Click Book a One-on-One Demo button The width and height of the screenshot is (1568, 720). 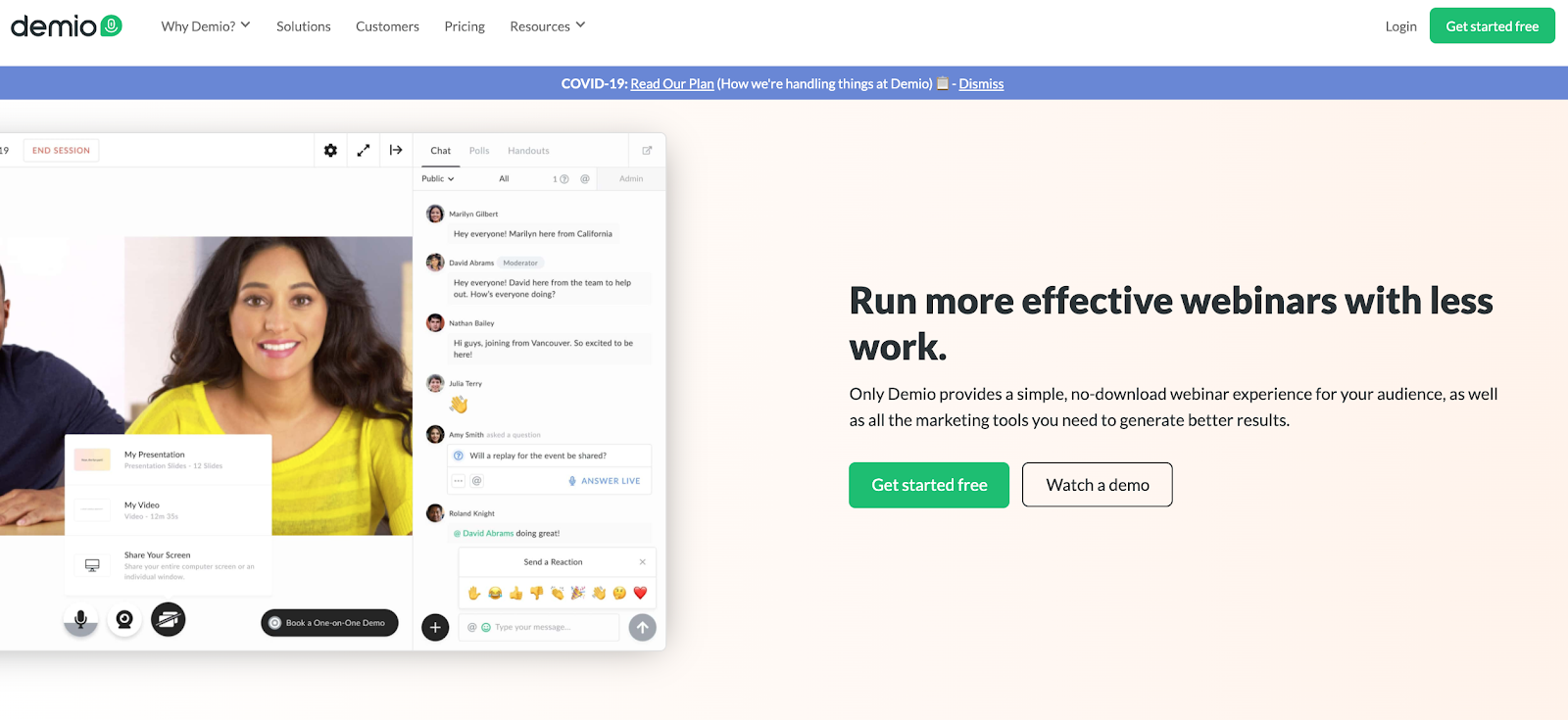click(329, 623)
